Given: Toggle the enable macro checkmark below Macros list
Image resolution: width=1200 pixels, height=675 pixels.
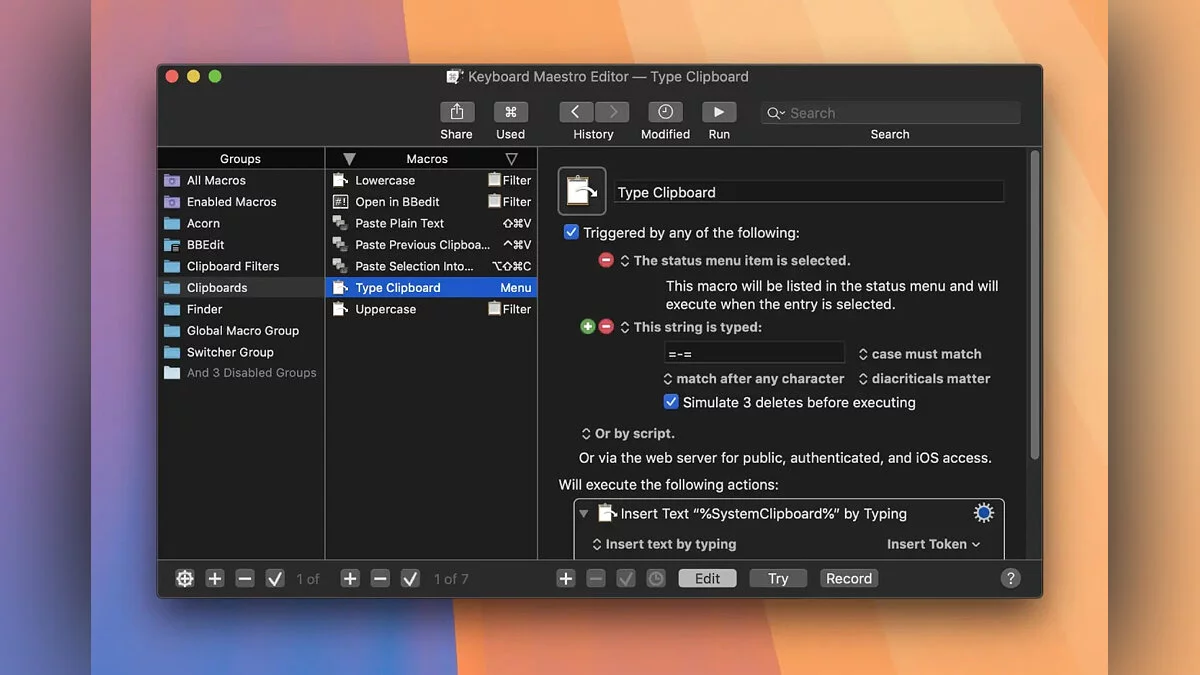Looking at the screenshot, I should [x=410, y=578].
